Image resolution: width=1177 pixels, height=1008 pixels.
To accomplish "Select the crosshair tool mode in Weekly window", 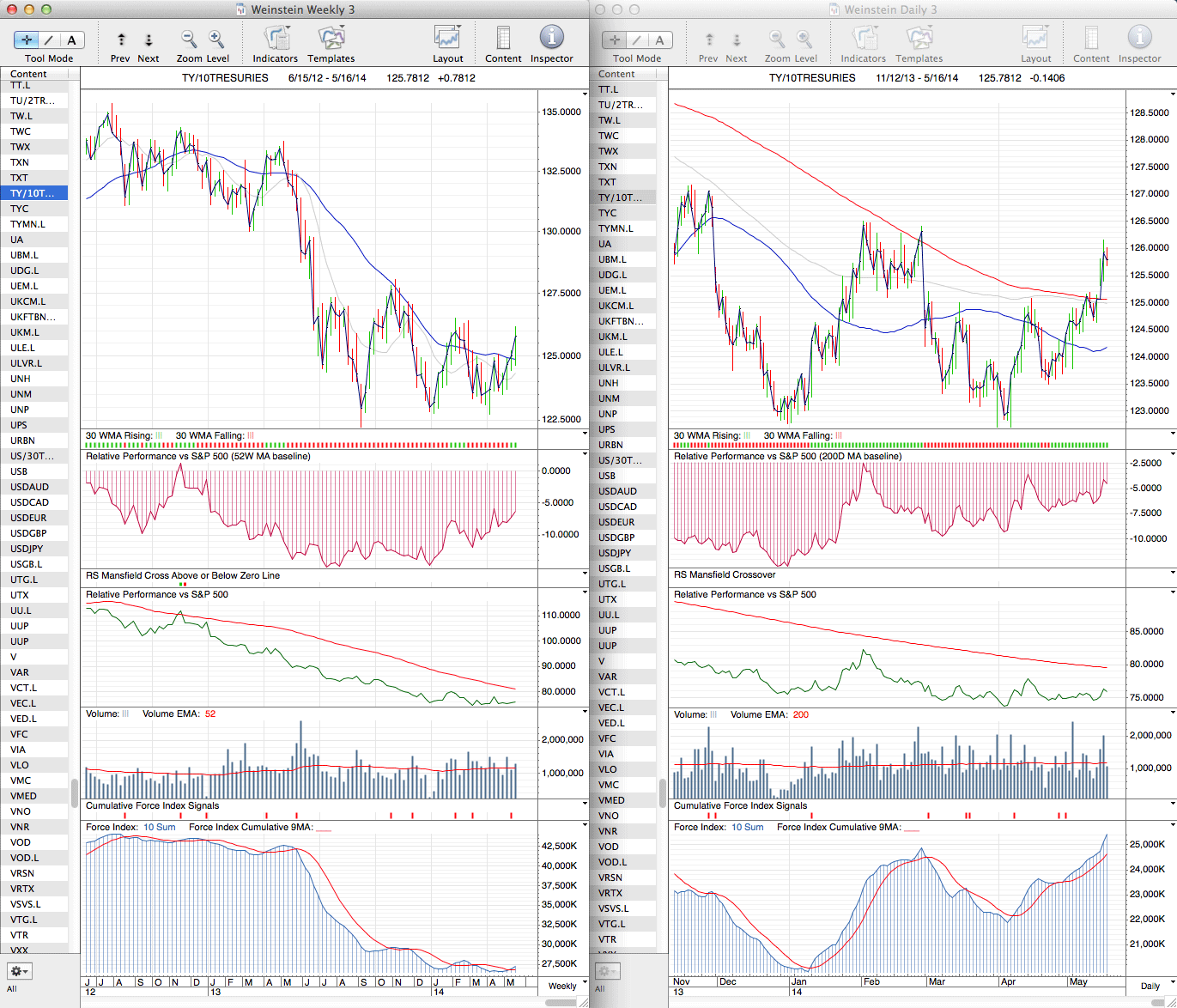I will (x=27, y=39).
